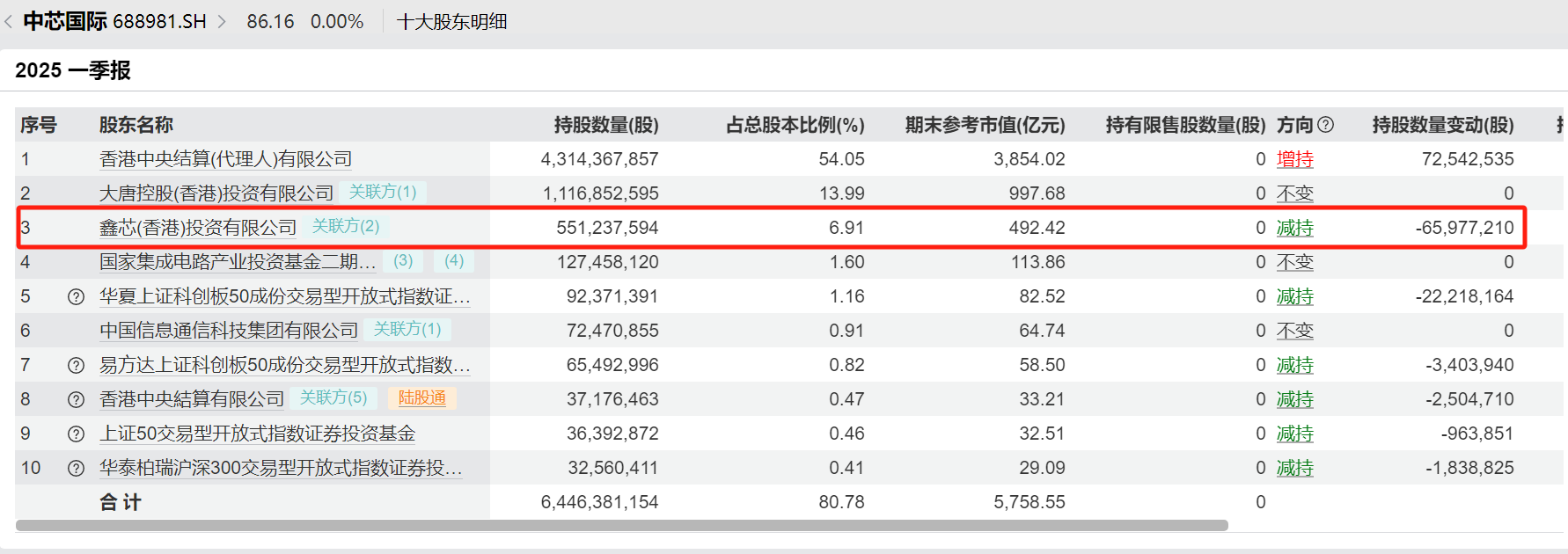Click 关联方(1) tag for 中国信息通信科技
The image size is (1568, 554).
[407, 329]
